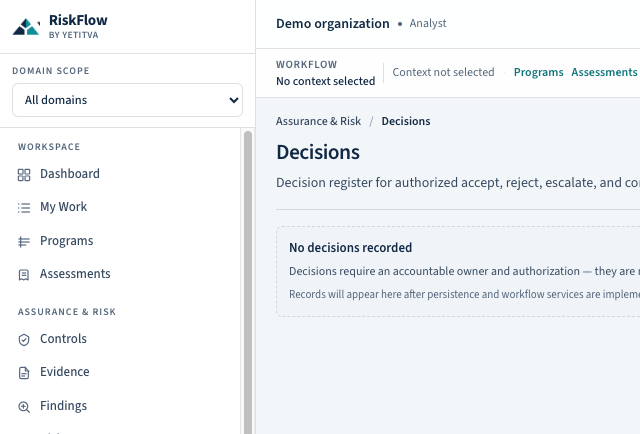Open the Findings sidebar item

click(x=63, y=406)
